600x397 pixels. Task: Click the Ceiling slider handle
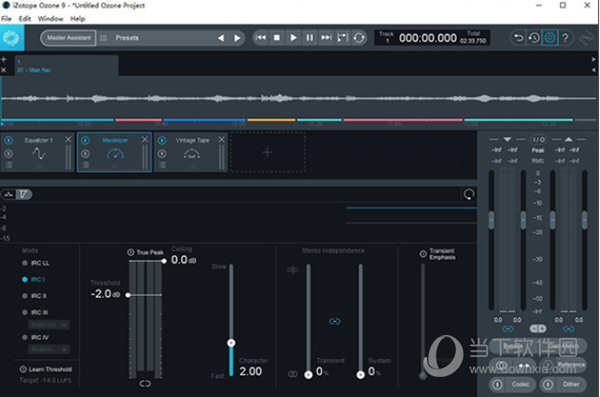click(164, 261)
